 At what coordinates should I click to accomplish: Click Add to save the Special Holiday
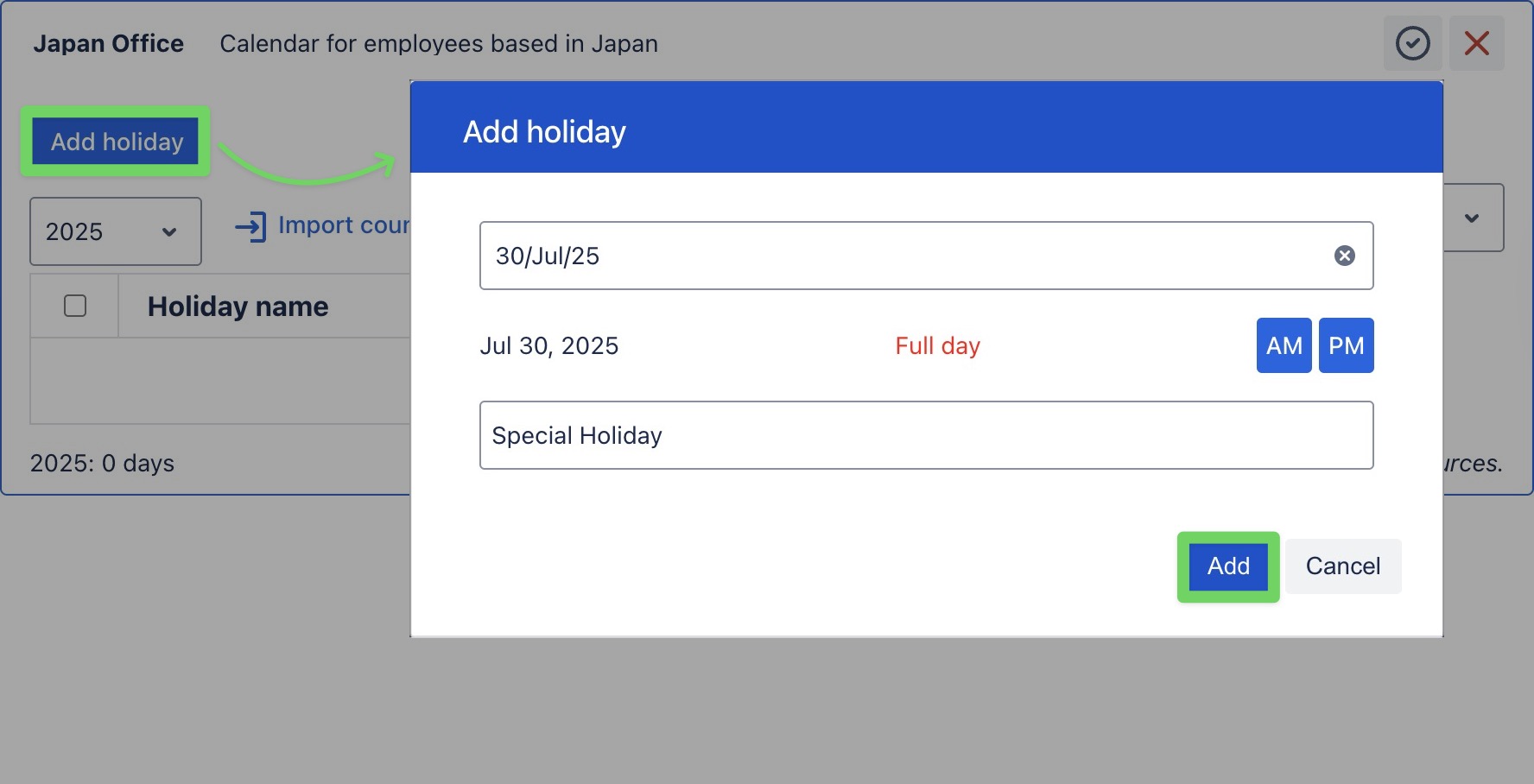[x=1227, y=566]
